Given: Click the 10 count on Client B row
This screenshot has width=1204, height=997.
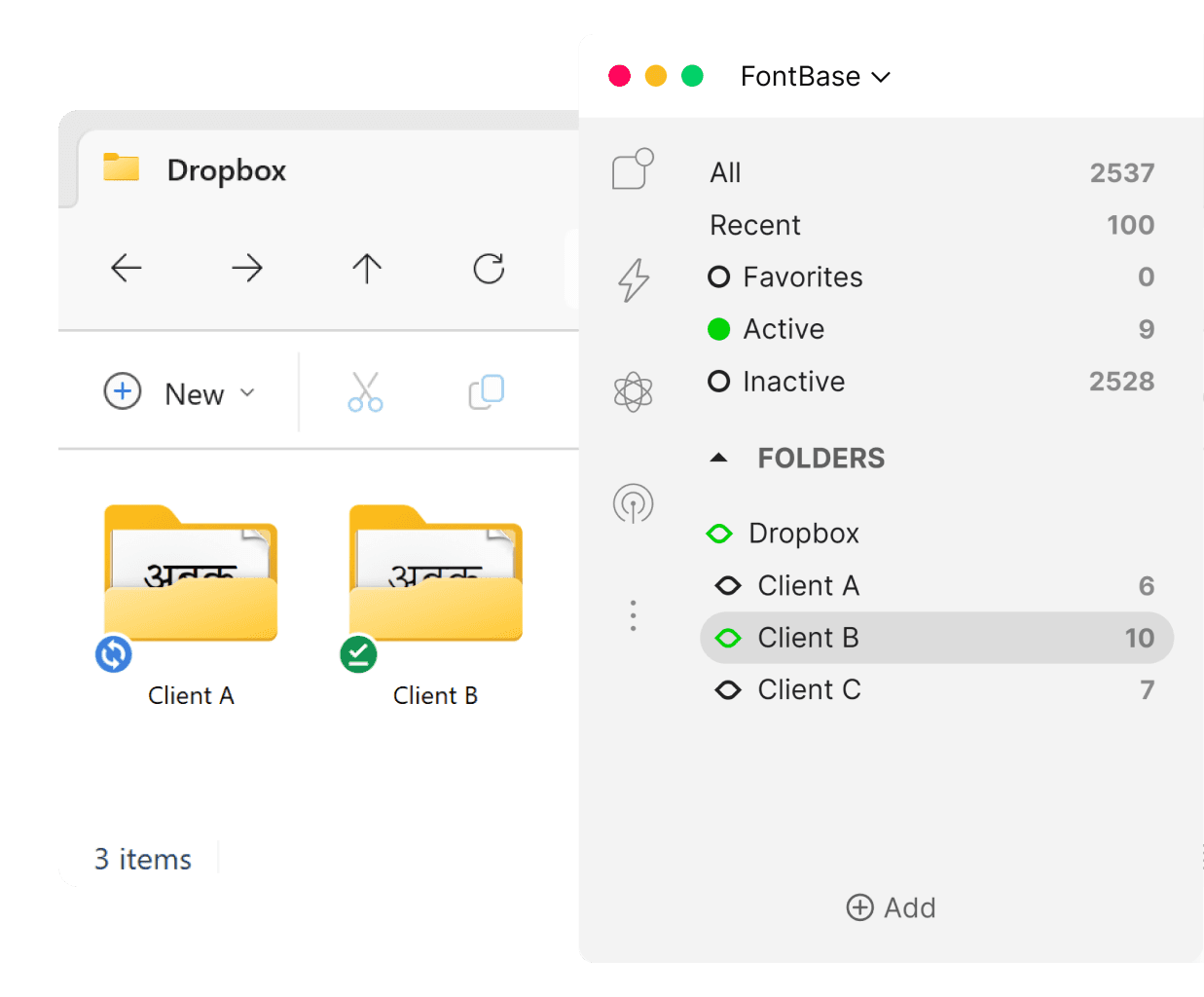Looking at the screenshot, I should click(x=1140, y=638).
